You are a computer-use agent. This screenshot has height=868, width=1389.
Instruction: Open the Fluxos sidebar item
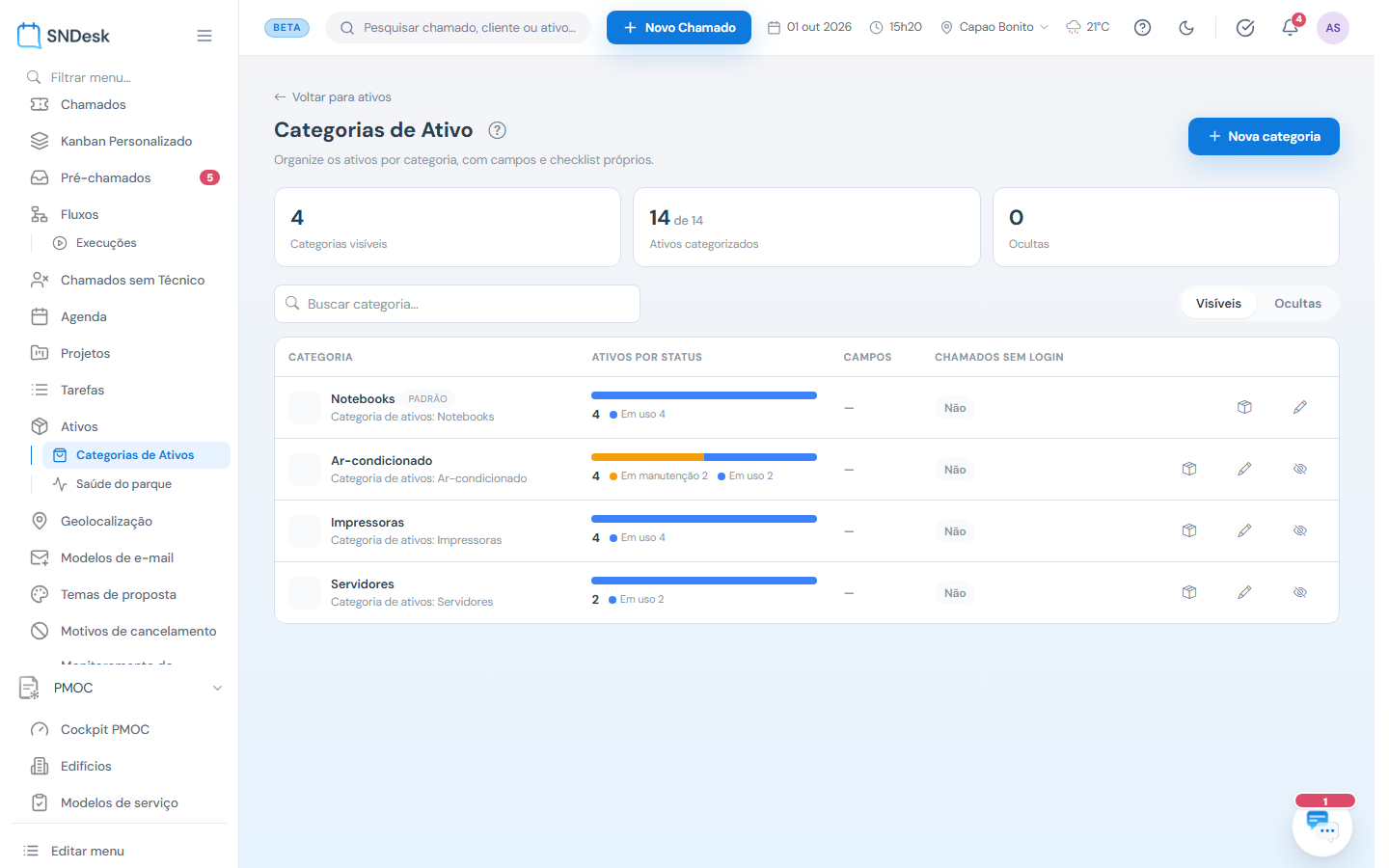point(79,214)
